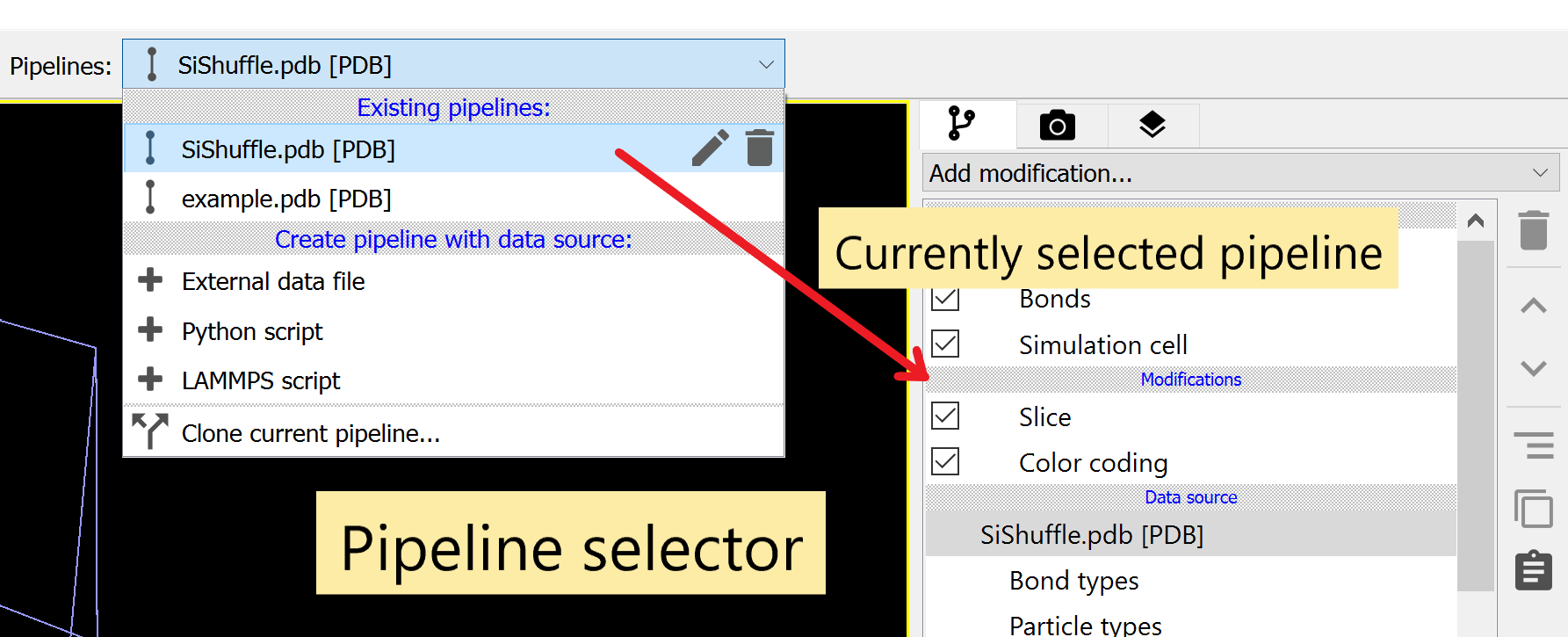Click the clipboard templates icon
This screenshot has width=1568, height=637.
coord(1533,571)
